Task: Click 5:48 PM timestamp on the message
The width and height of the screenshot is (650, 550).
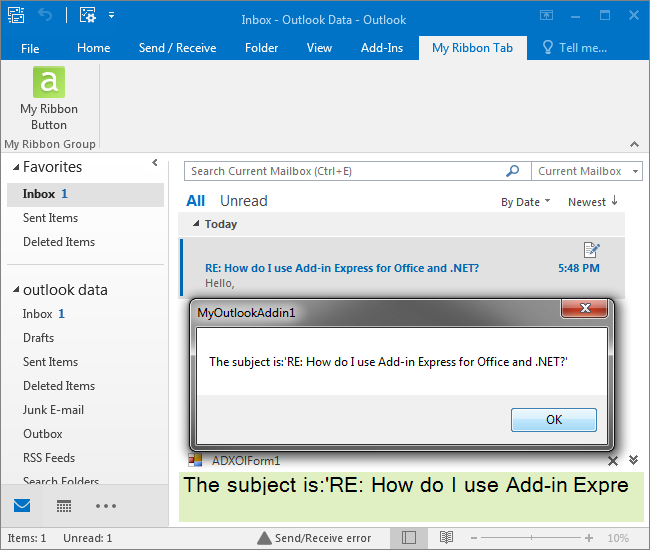Action: tap(579, 268)
